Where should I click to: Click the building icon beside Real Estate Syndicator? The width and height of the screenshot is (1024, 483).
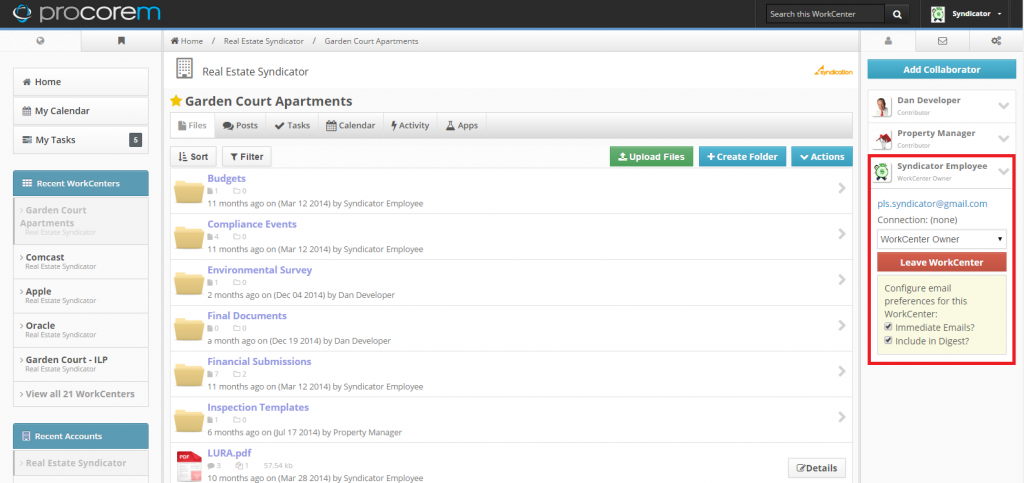185,69
